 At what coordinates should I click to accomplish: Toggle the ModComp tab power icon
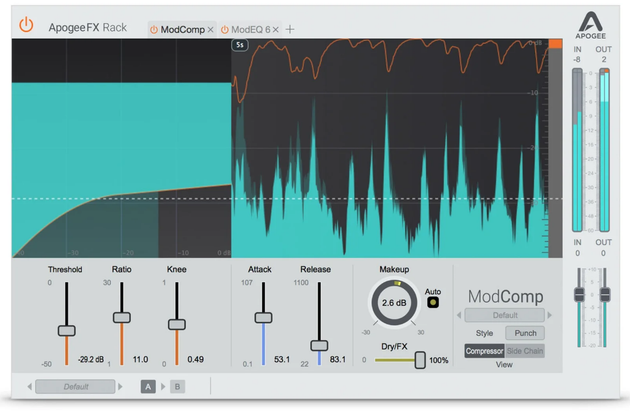(x=153, y=30)
